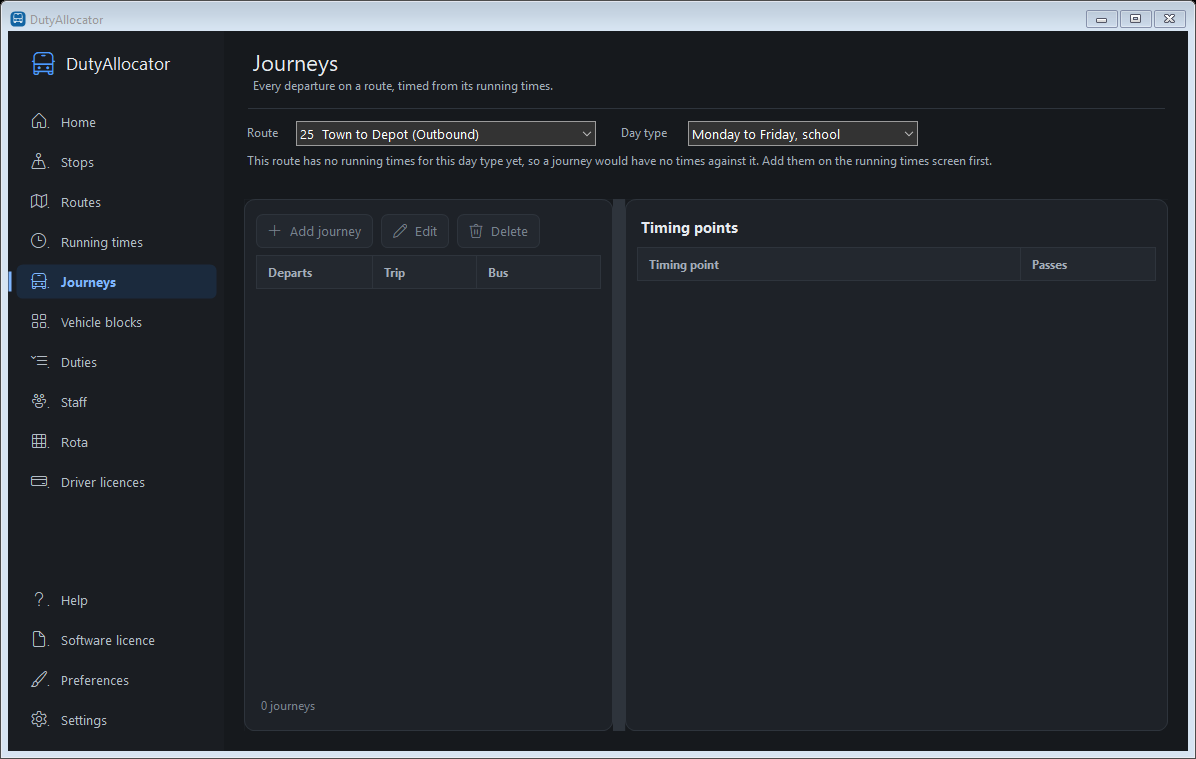The width and height of the screenshot is (1196, 759).
Task: Open the Routes section
Action: (117, 202)
